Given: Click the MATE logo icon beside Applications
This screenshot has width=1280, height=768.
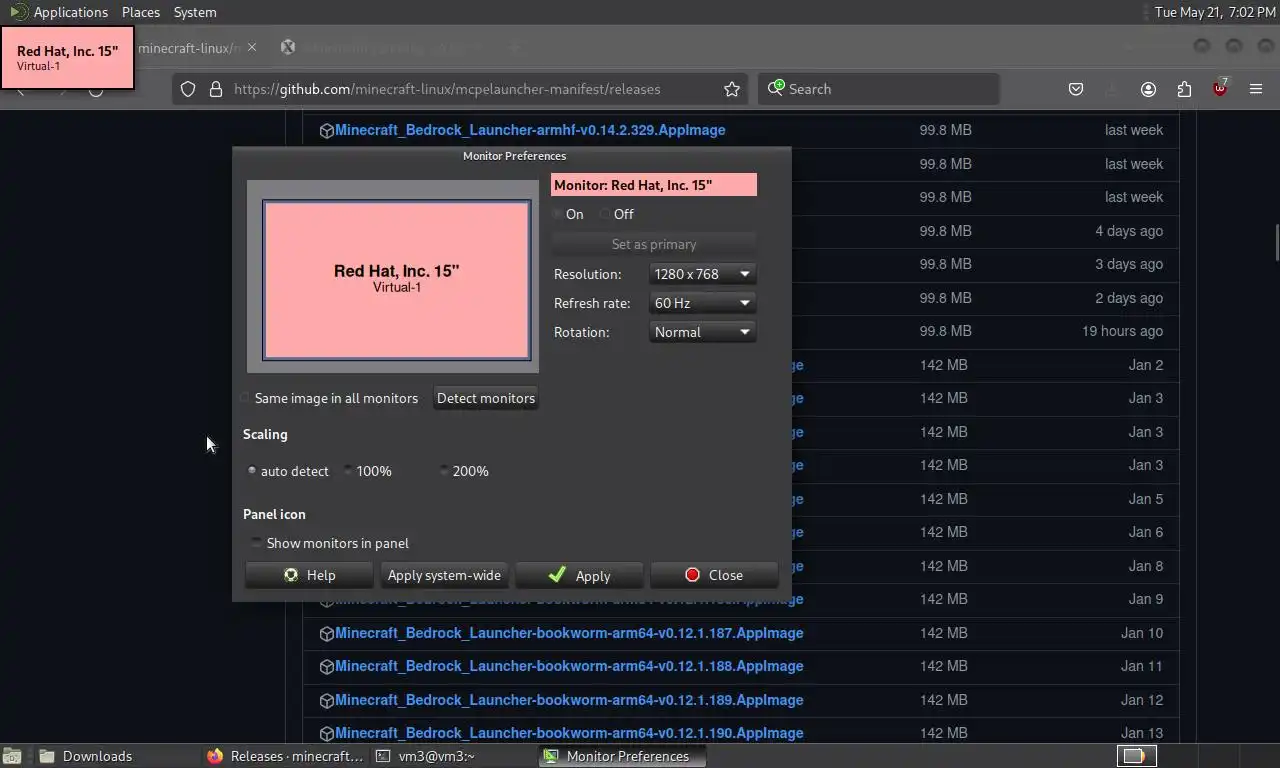Looking at the screenshot, I should pos(18,12).
